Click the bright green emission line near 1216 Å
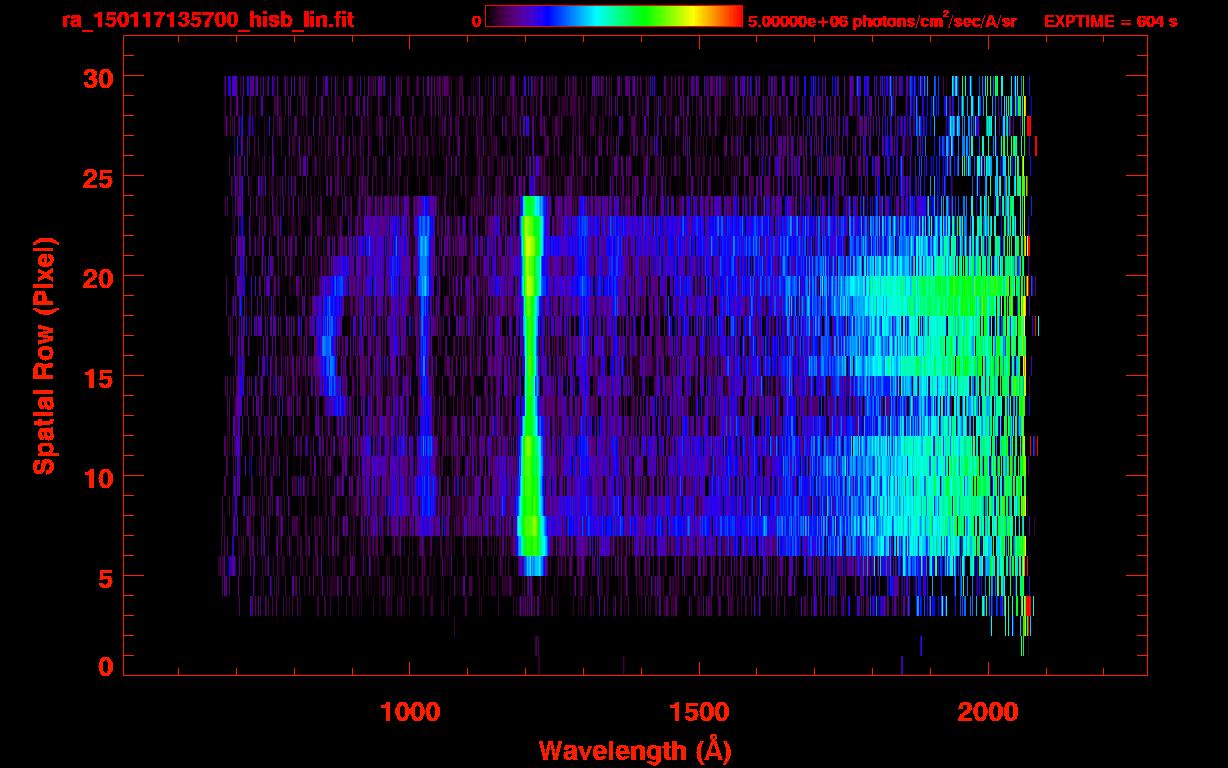Image resolution: width=1228 pixels, height=768 pixels. pyautogui.click(x=531, y=385)
